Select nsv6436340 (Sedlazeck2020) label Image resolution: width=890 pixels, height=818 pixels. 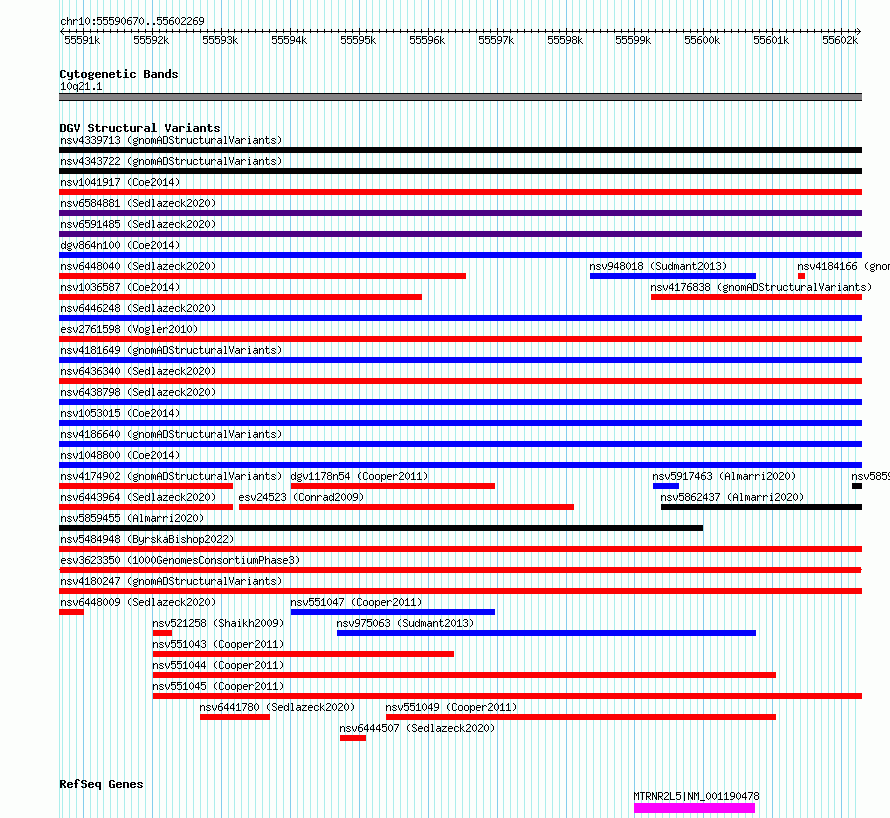138,371
